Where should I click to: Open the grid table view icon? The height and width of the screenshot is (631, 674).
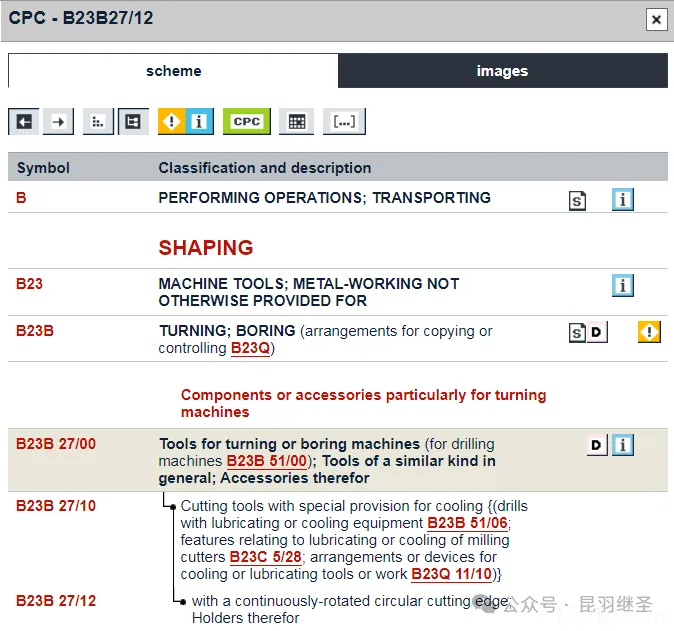pos(296,122)
